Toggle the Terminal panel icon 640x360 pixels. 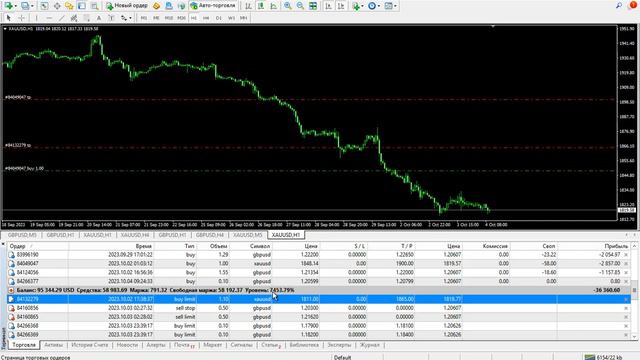82,6
